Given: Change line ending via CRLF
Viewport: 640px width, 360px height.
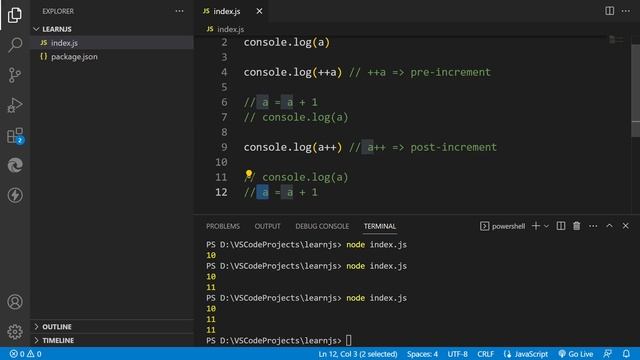Looking at the screenshot, I should click(x=485, y=354).
